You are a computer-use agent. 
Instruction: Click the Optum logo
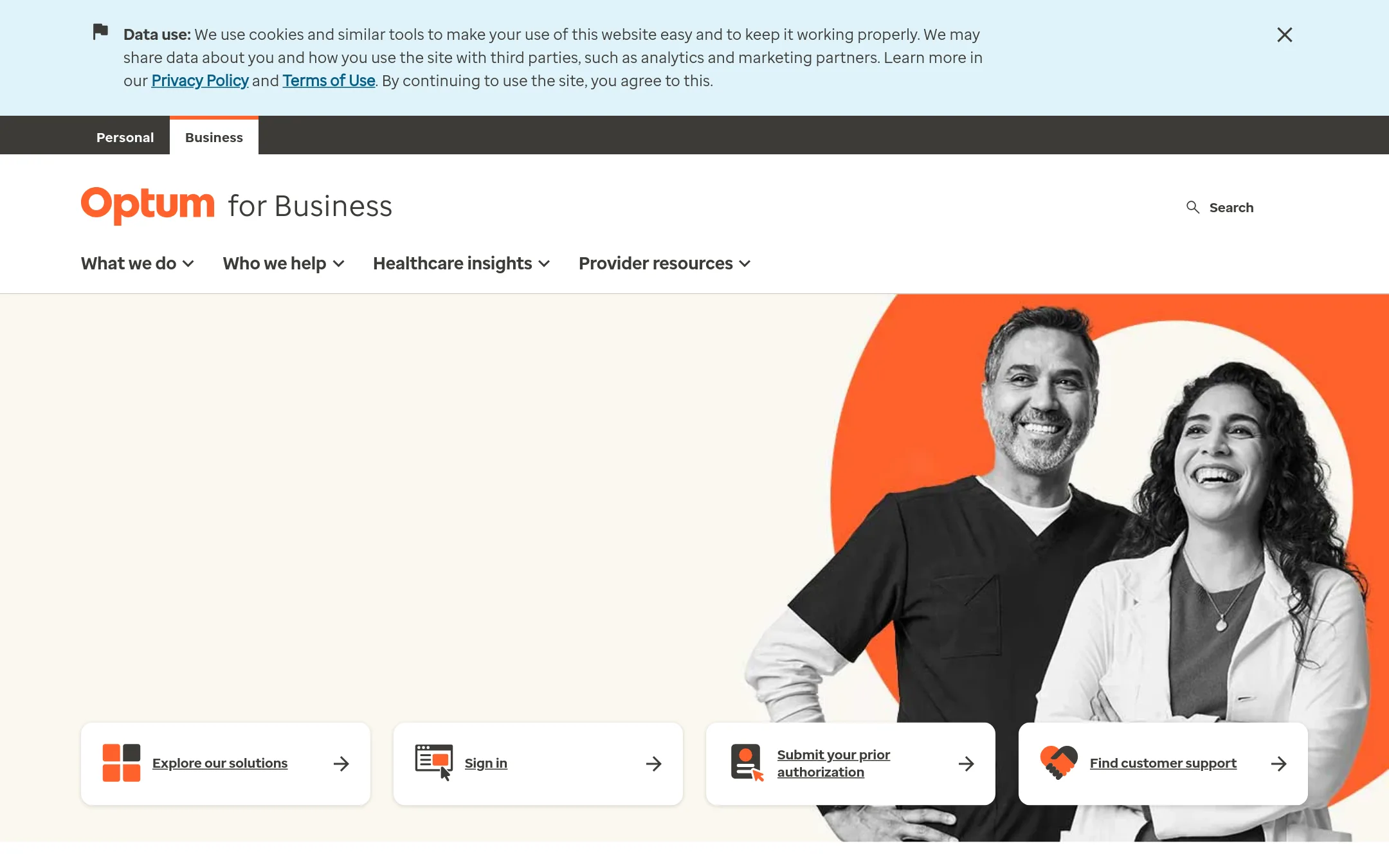(x=147, y=205)
